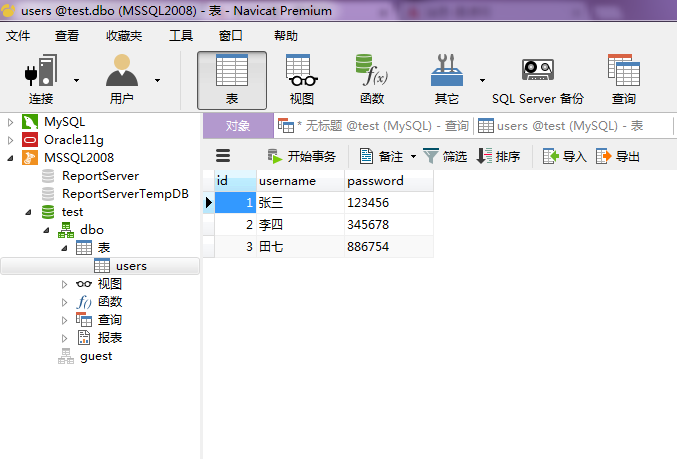
Task: Expand the MySQL connection node
Action: click(10, 123)
